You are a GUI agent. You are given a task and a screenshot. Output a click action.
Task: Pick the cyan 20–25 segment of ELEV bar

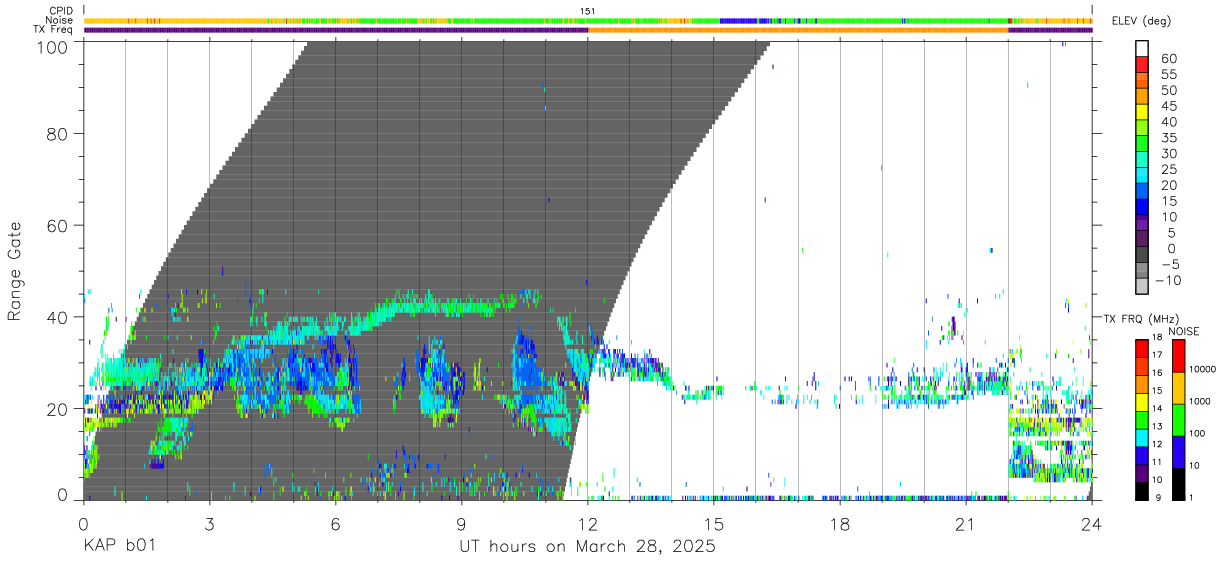[x=1142, y=176]
